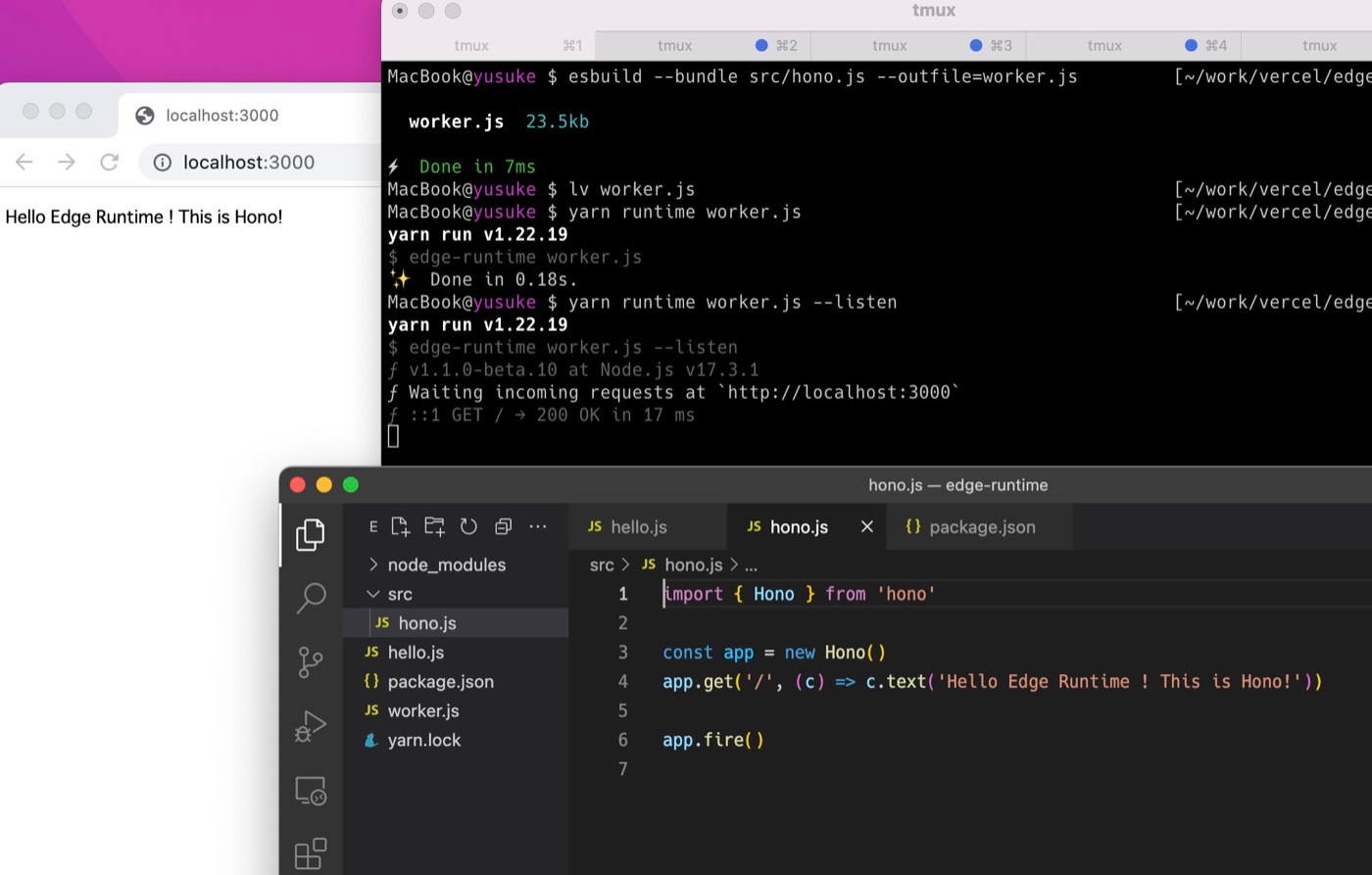The height and width of the screenshot is (875, 1372).
Task: Click the explorer section header letter E
Action: coord(373,527)
